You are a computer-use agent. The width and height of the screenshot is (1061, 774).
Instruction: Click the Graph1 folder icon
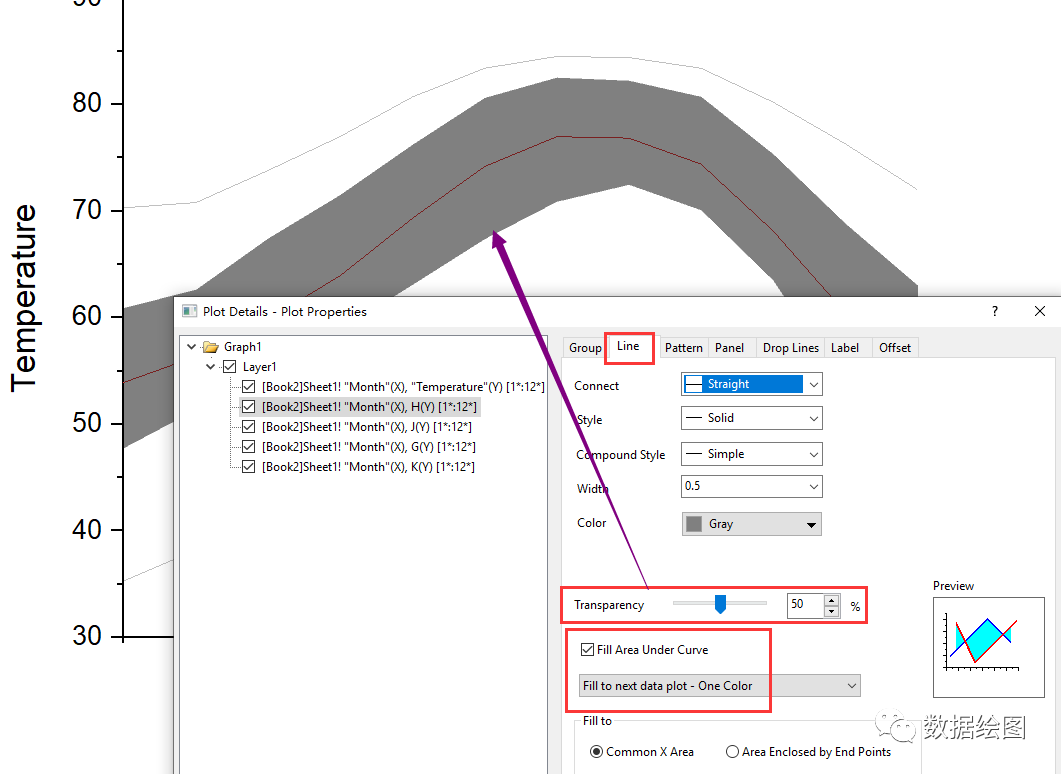211,347
